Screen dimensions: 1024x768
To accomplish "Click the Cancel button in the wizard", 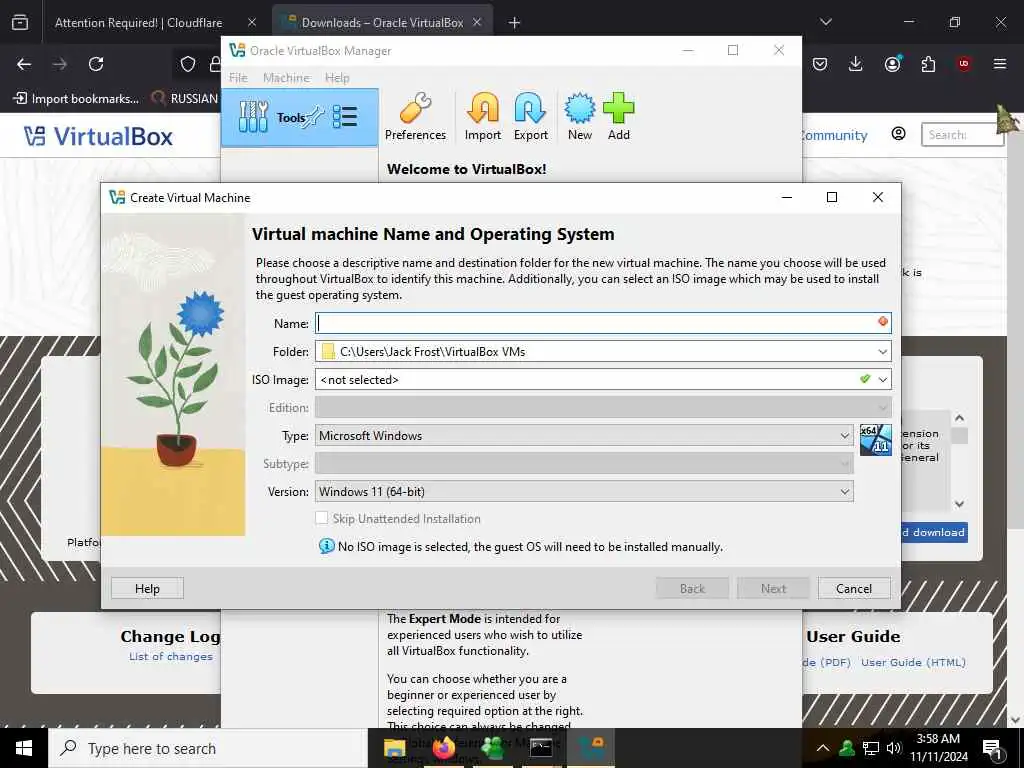I will tap(854, 588).
